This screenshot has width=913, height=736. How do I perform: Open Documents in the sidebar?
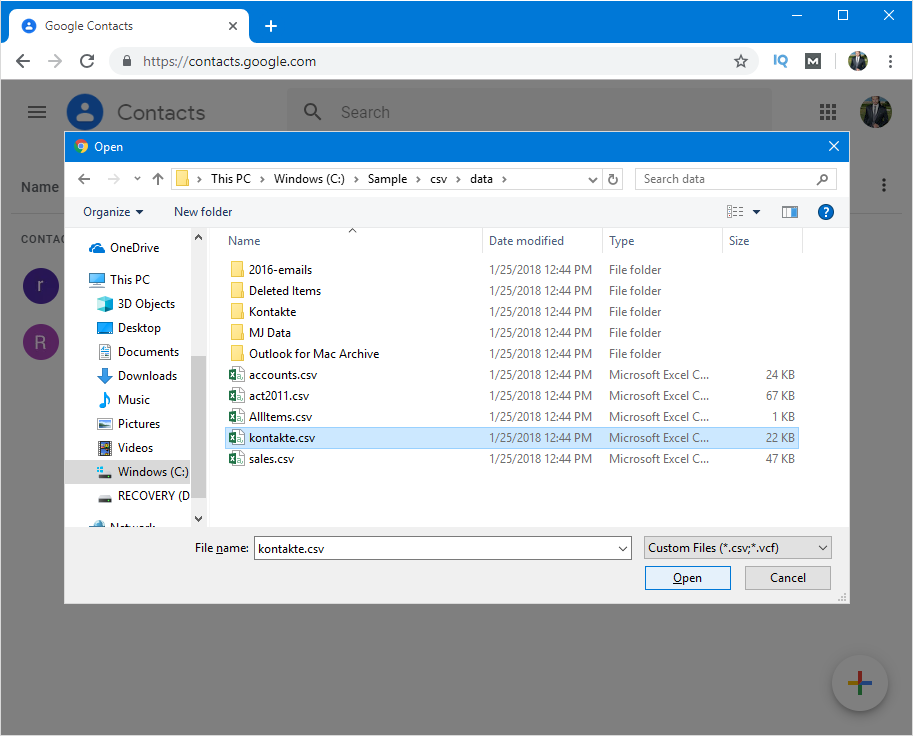[138, 352]
